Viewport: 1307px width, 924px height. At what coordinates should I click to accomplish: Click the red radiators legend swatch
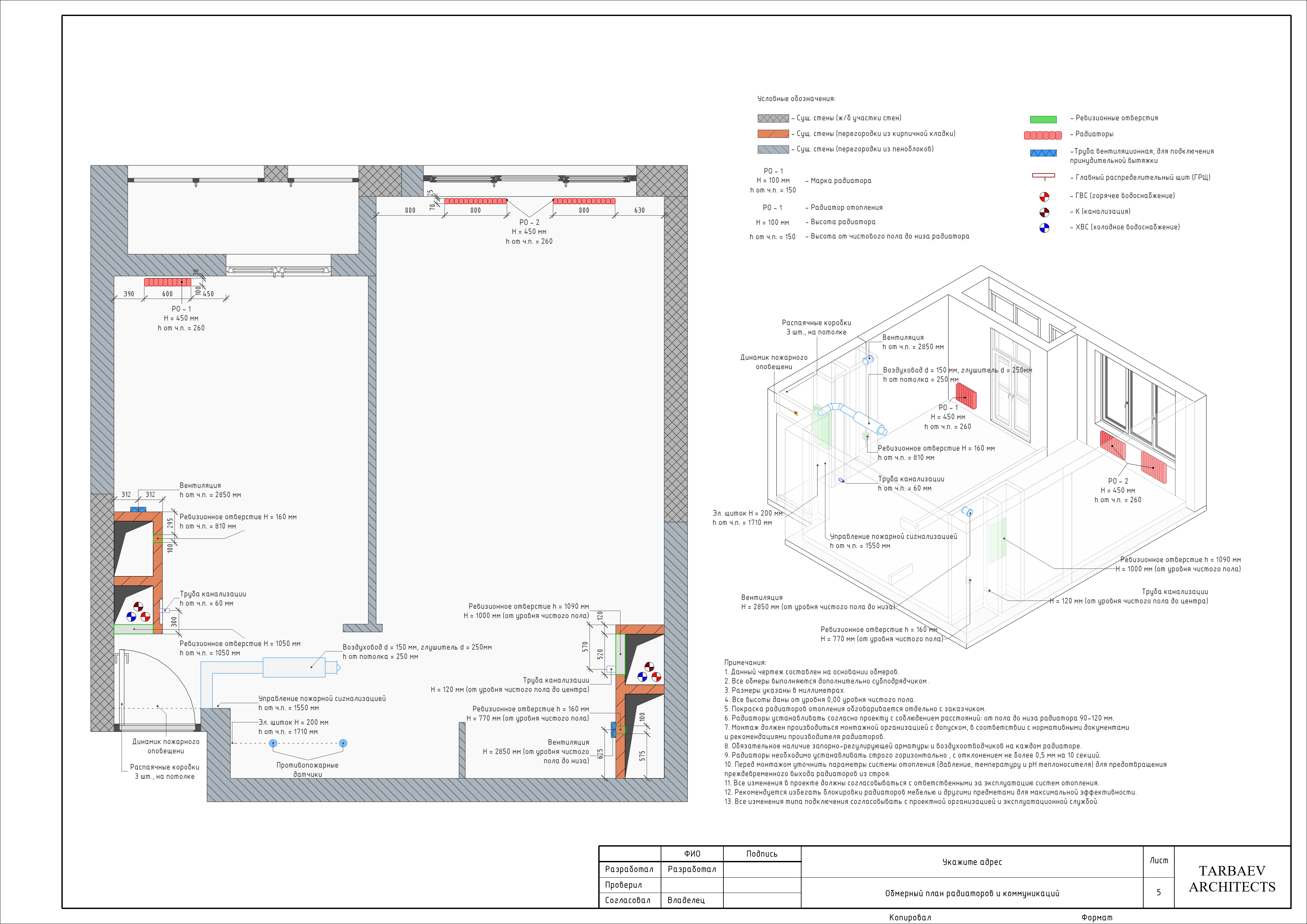(x=1042, y=136)
